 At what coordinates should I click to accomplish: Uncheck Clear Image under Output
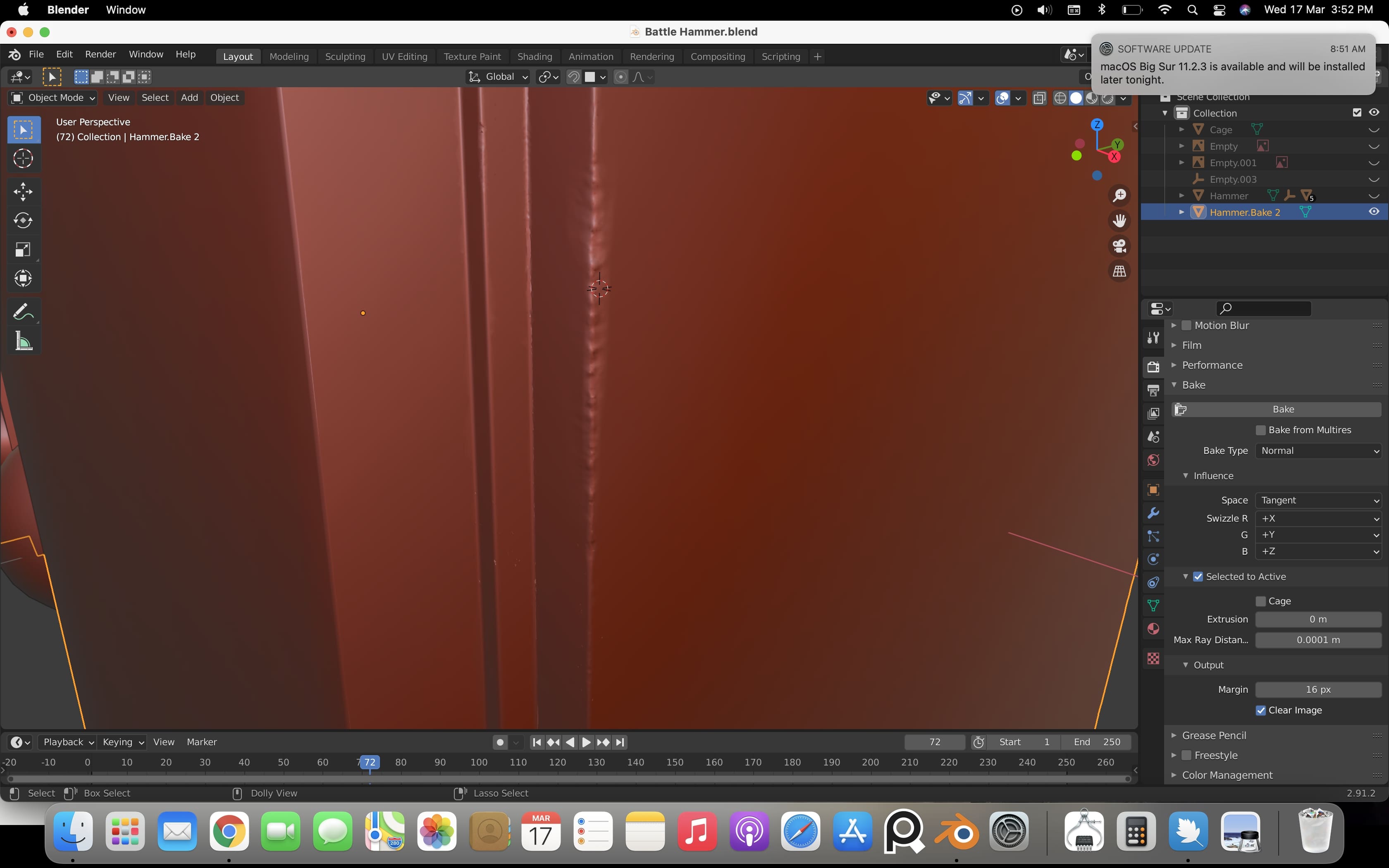(1260, 710)
